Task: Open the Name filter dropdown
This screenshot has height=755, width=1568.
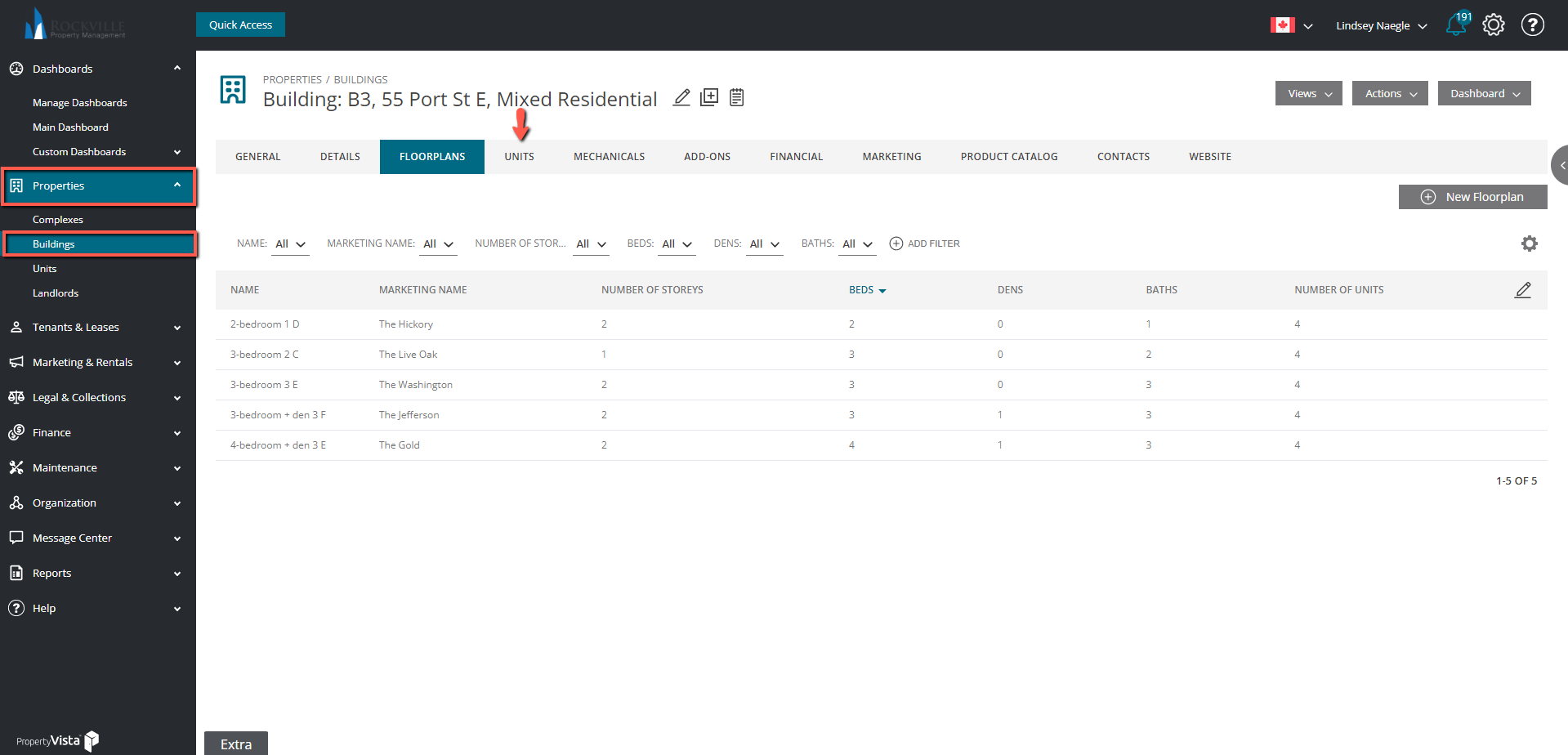Action: coord(290,244)
